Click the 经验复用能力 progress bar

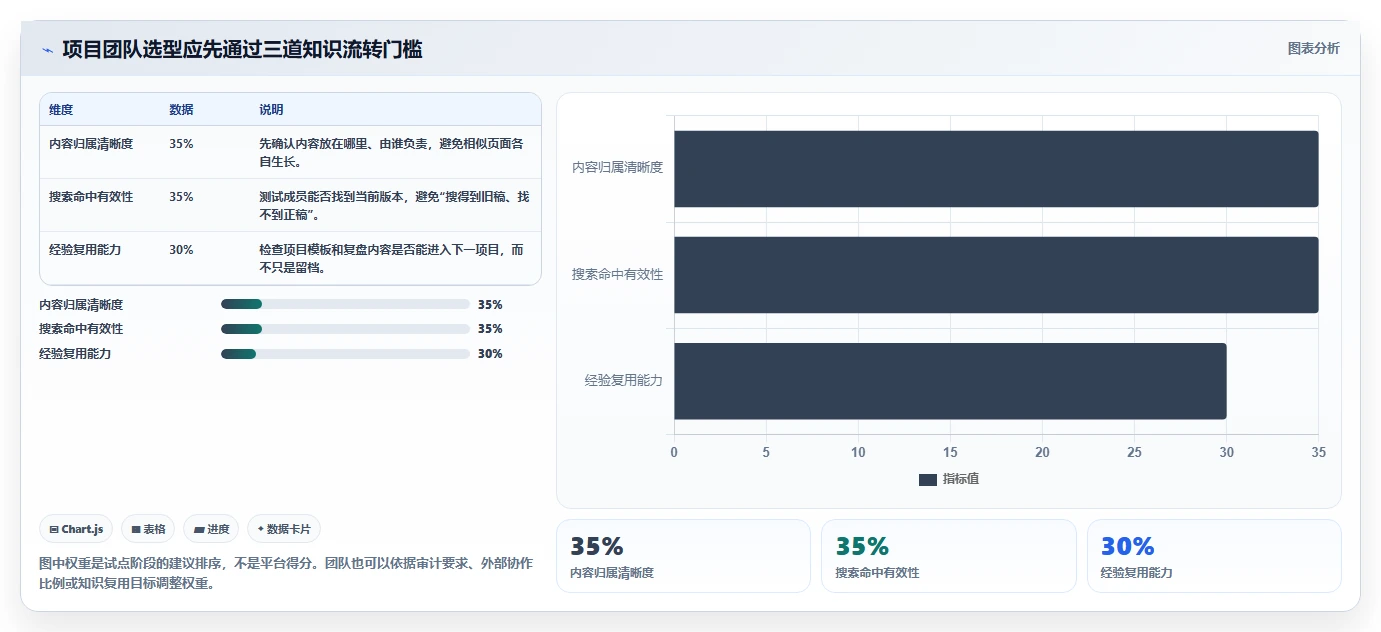pos(345,354)
